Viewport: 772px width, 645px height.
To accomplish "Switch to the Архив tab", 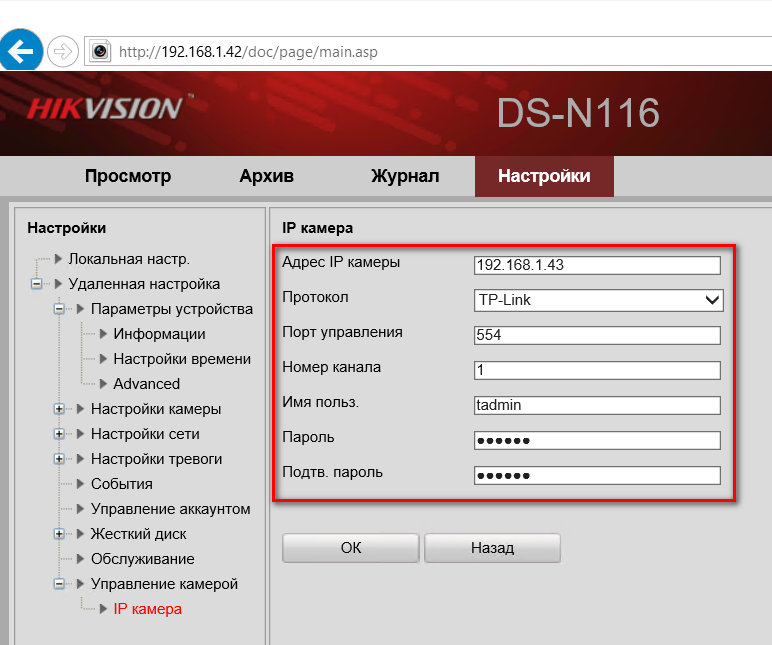I will (x=266, y=176).
